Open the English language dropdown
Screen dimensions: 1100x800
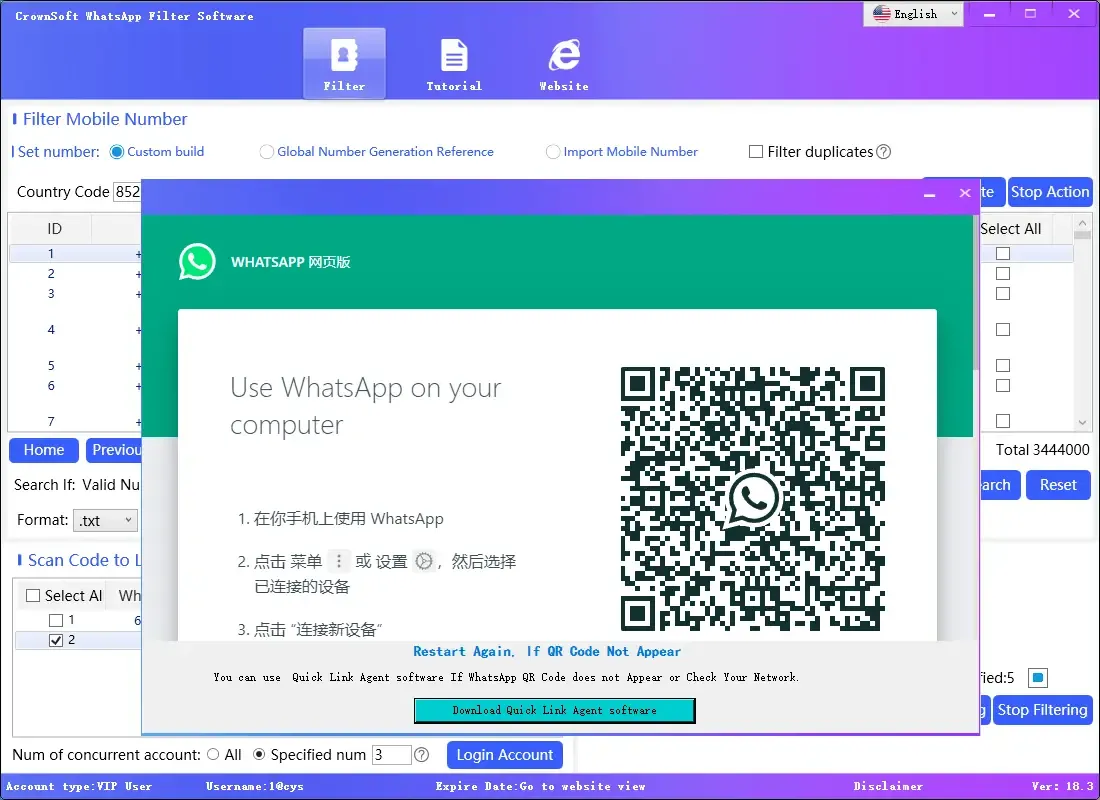coord(916,14)
